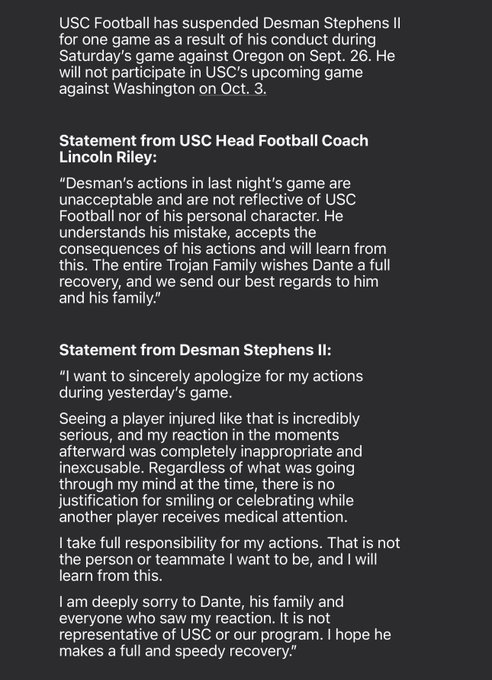The image size is (492, 680).
Task: Click the 'against Washington' text
Action: pos(127,88)
